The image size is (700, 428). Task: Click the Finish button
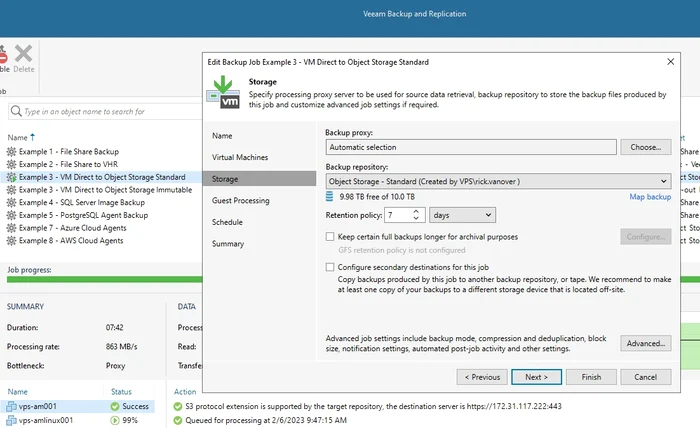pyautogui.click(x=591, y=377)
